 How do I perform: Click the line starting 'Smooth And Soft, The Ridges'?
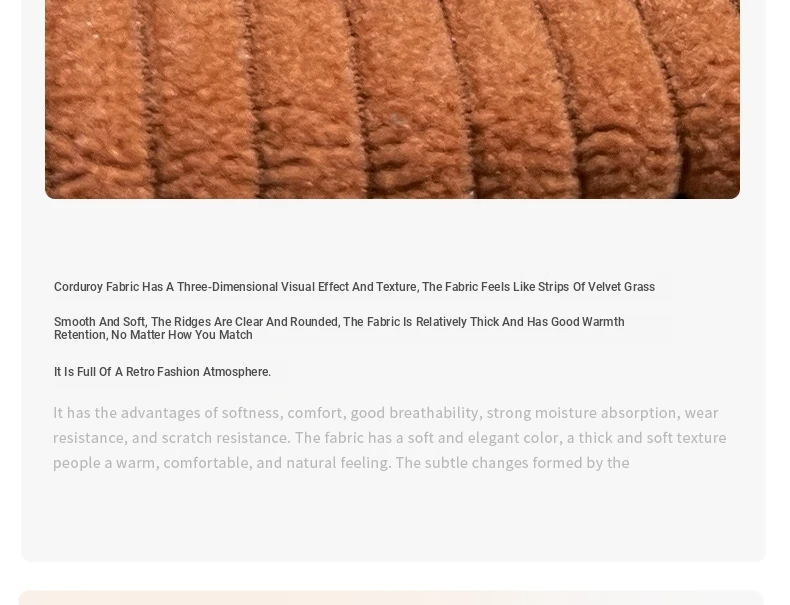(x=339, y=322)
